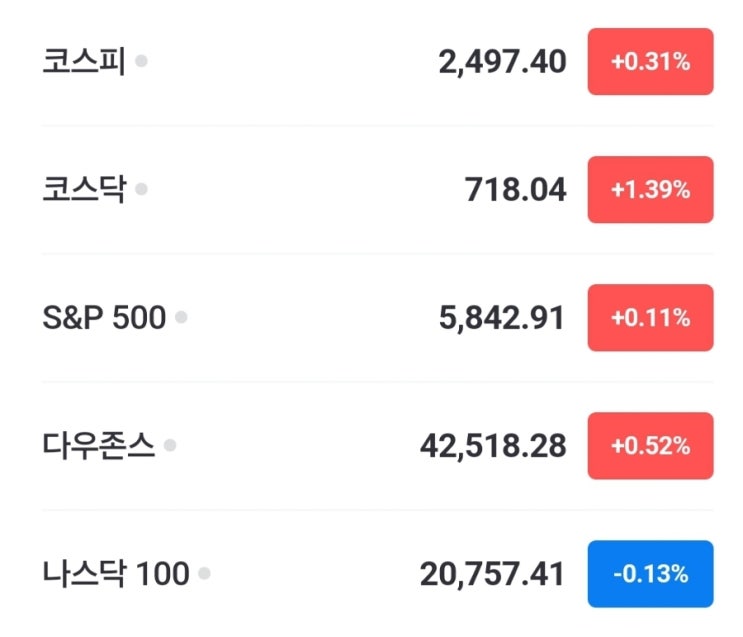Click the gray dot next to 코스닥
743x637 pixels.
(x=141, y=189)
